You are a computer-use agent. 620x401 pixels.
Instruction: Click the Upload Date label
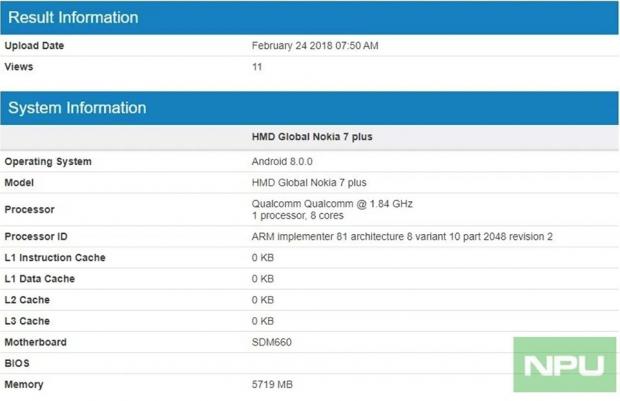point(34,46)
